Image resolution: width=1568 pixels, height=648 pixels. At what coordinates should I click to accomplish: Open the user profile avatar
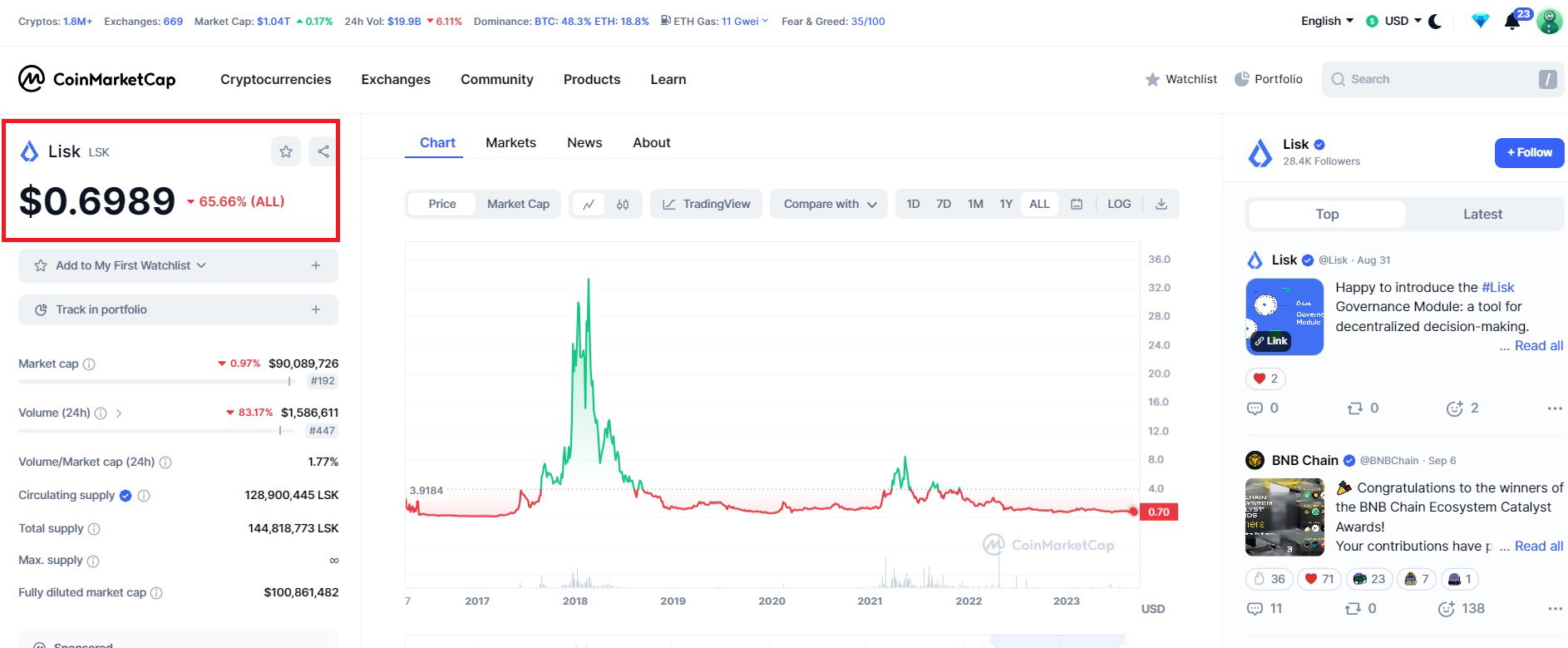(1549, 22)
